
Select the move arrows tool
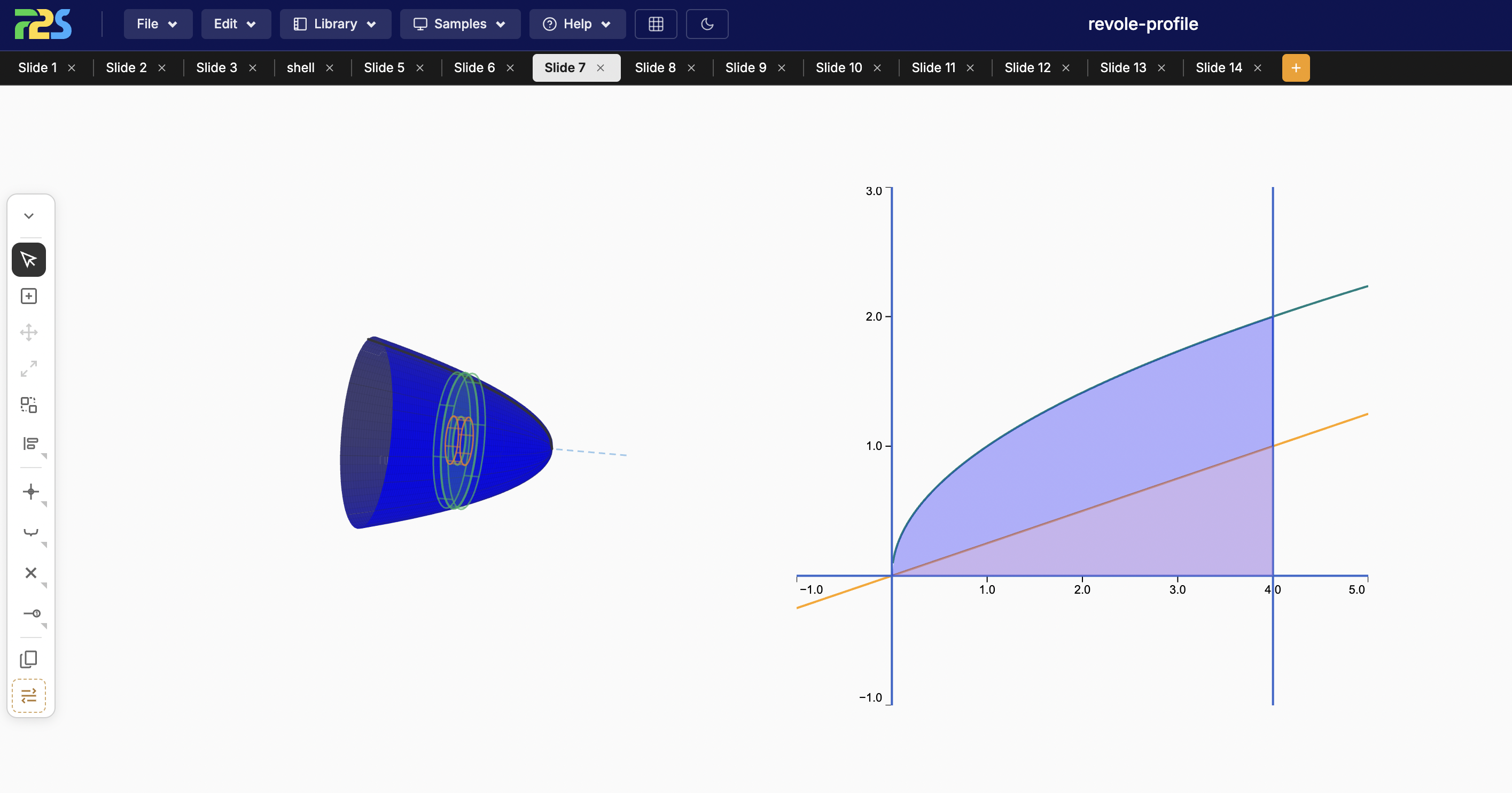(29, 332)
